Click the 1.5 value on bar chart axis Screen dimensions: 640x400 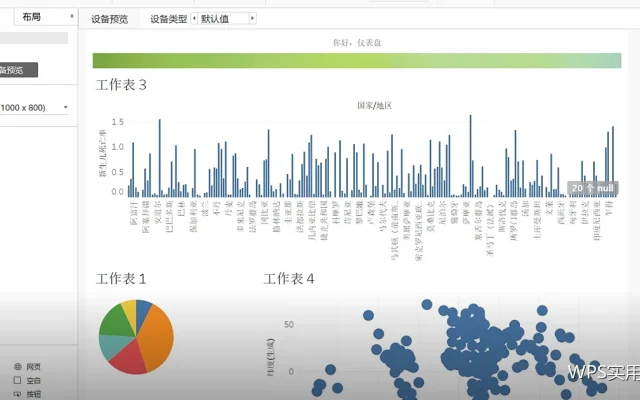118,122
